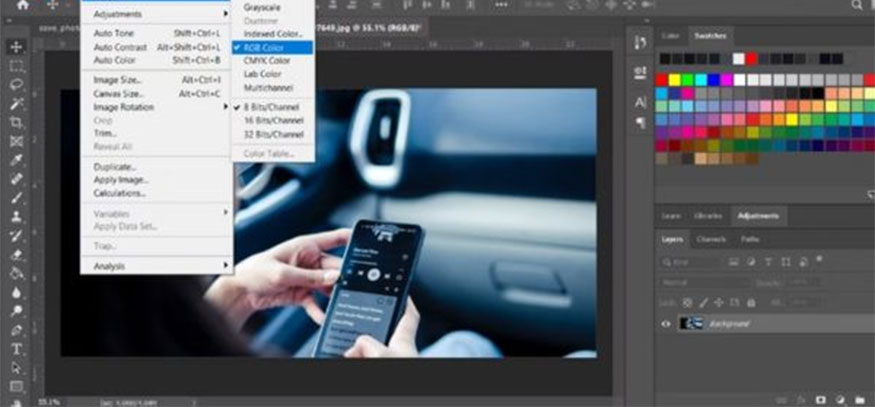Click the Home icon

point(23,5)
